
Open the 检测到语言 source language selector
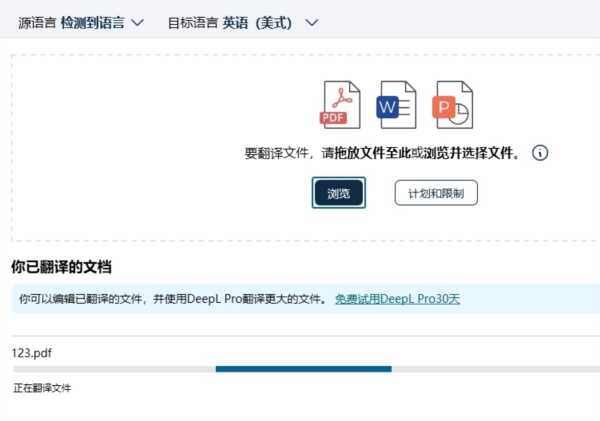point(93,22)
